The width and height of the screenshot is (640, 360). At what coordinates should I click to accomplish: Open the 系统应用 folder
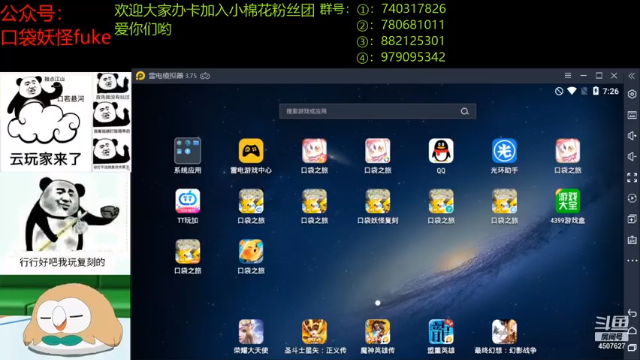tap(187, 151)
